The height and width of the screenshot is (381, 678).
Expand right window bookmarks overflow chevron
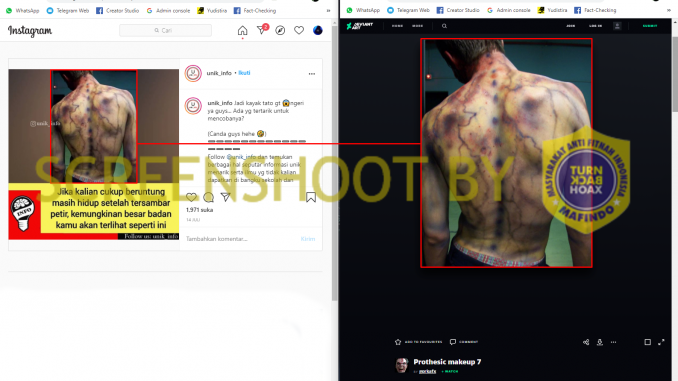pyautogui.click(x=669, y=10)
